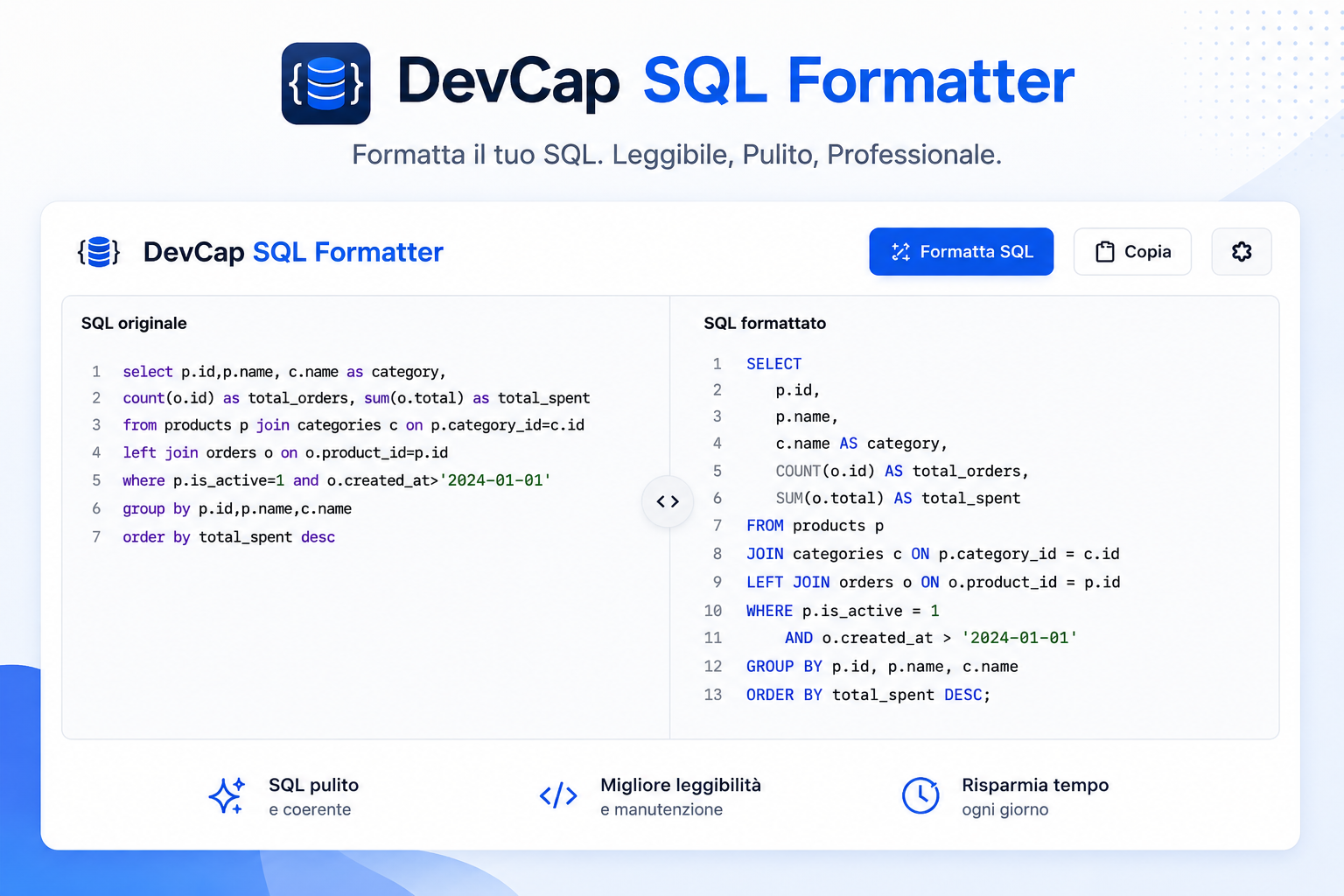Image resolution: width=1344 pixels, height=896 pixels.
Task: Click original line 'left join orders o on'
Action: (285, 452)
